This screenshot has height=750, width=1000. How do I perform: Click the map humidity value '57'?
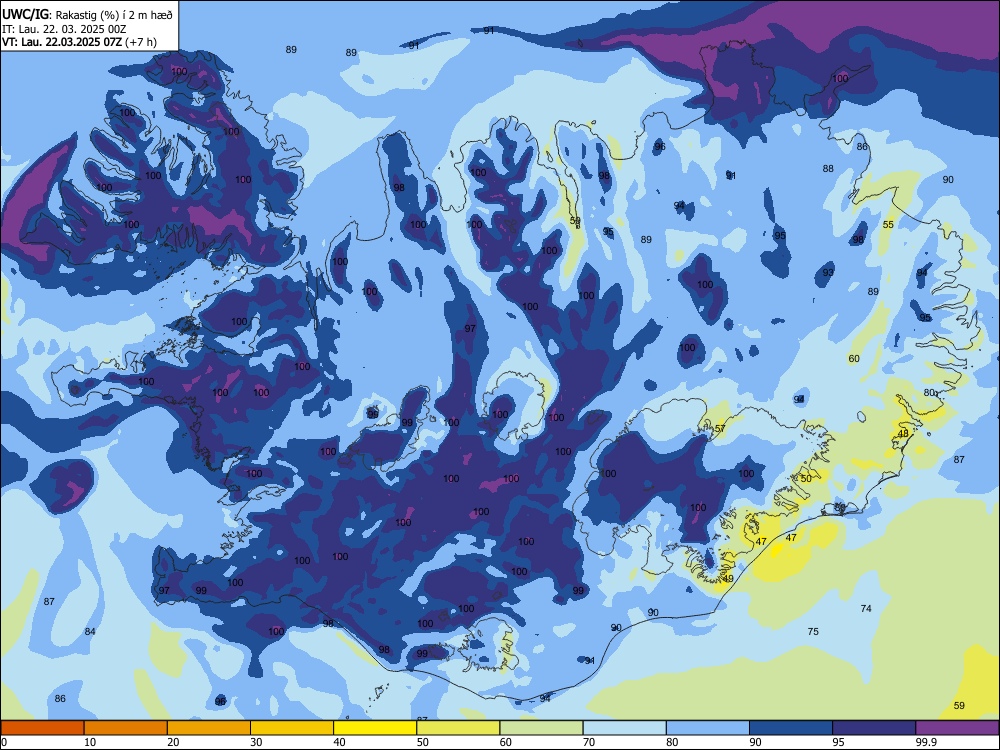coord(720,429)
